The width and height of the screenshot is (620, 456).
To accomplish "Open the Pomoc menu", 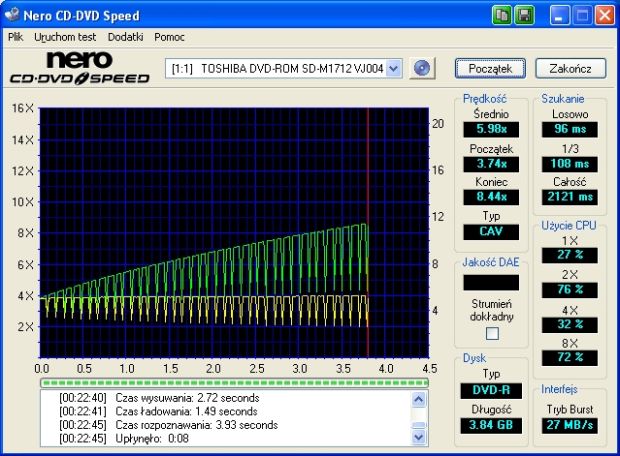I will click(x=169, y=37).
